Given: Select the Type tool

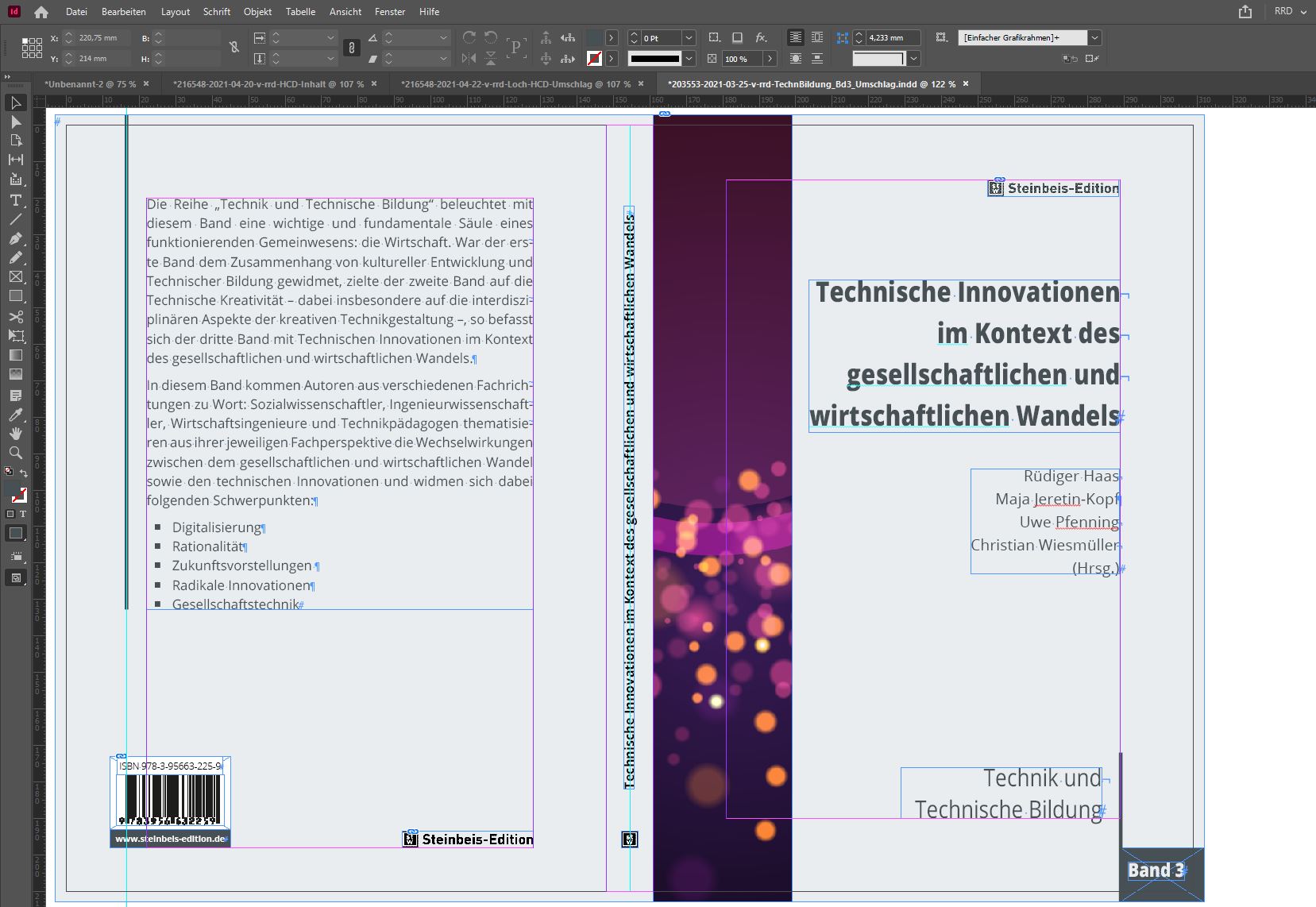Looking at the screenshot, I should click(x=15, y=200).
